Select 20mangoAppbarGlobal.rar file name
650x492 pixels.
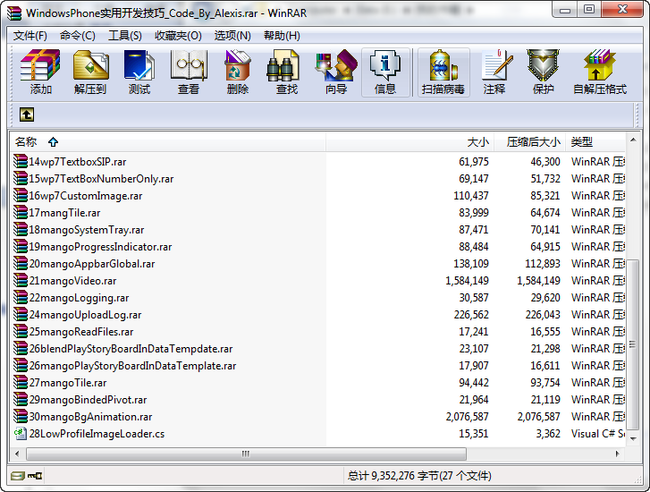tap(92, 264)
